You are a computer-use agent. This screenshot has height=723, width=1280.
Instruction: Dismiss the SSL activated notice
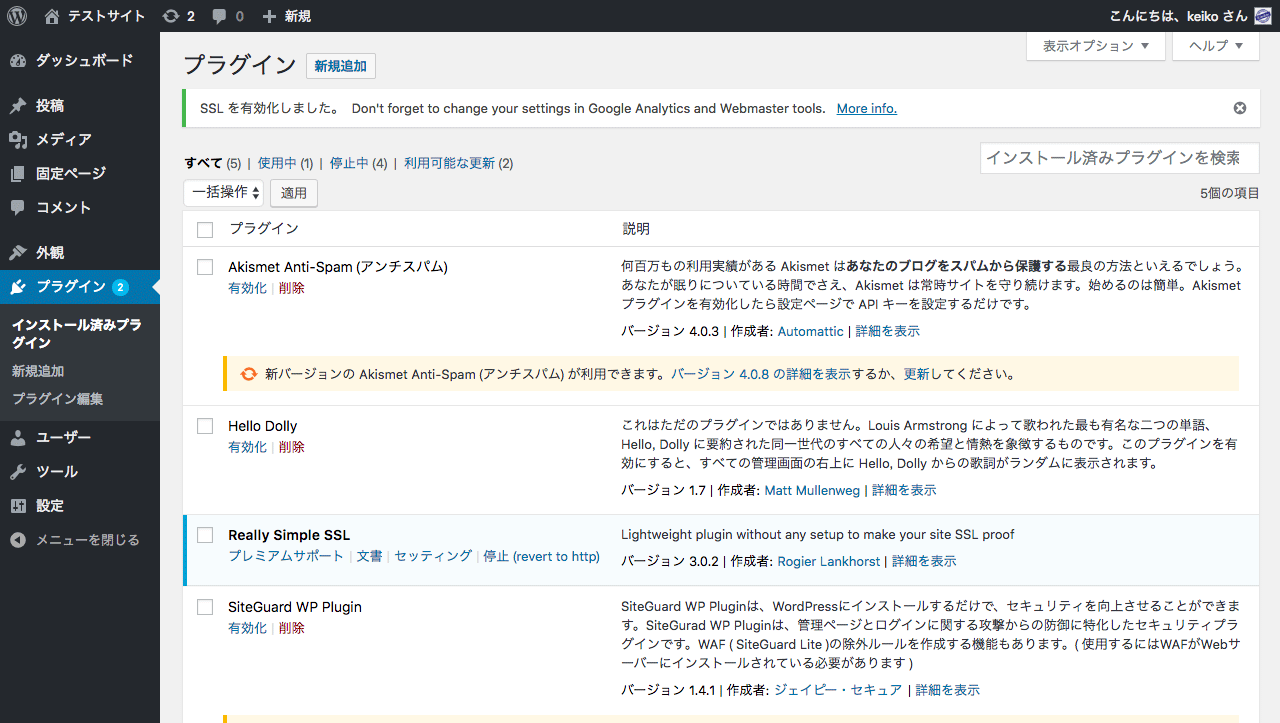(x=1240, y=108)
